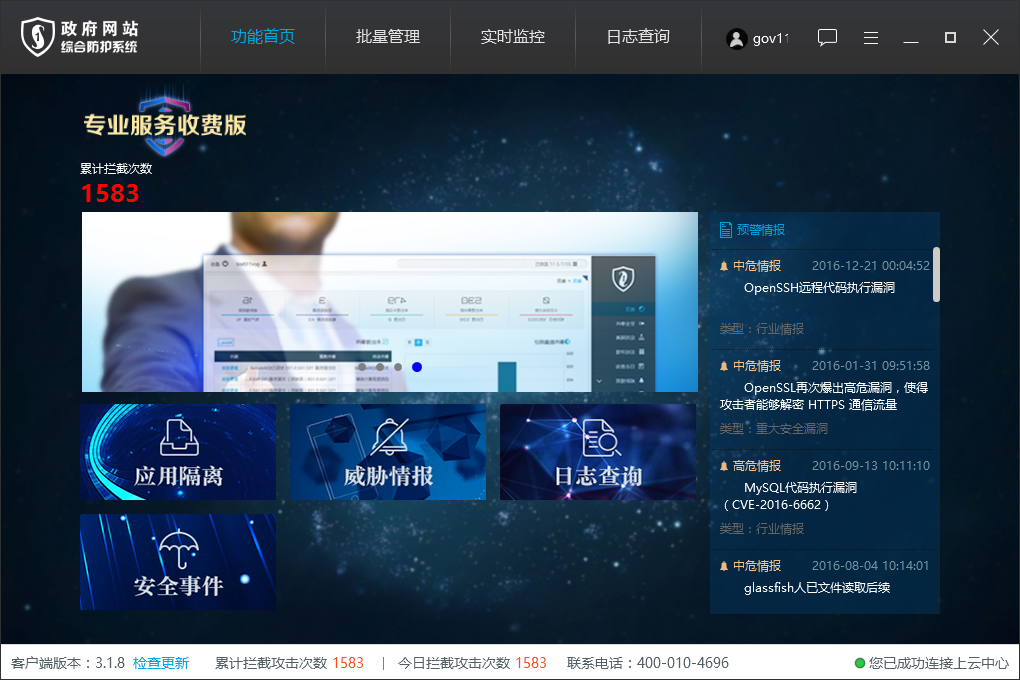This screenshot has width=1020, height=680.
Task: Select the first carousel dot indicator
Action: [362, 367]
